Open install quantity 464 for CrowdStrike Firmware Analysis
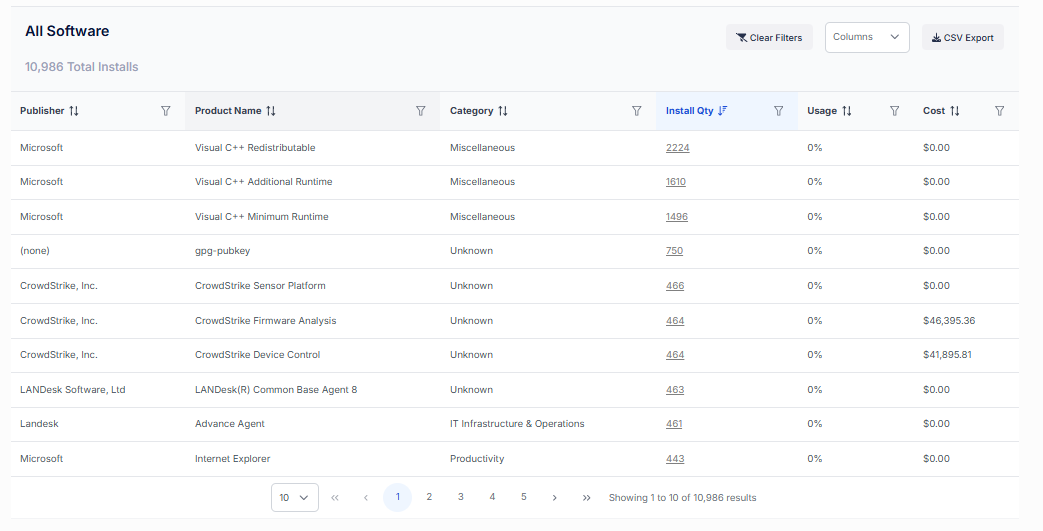1043x531 pixels. coord(675,321)
